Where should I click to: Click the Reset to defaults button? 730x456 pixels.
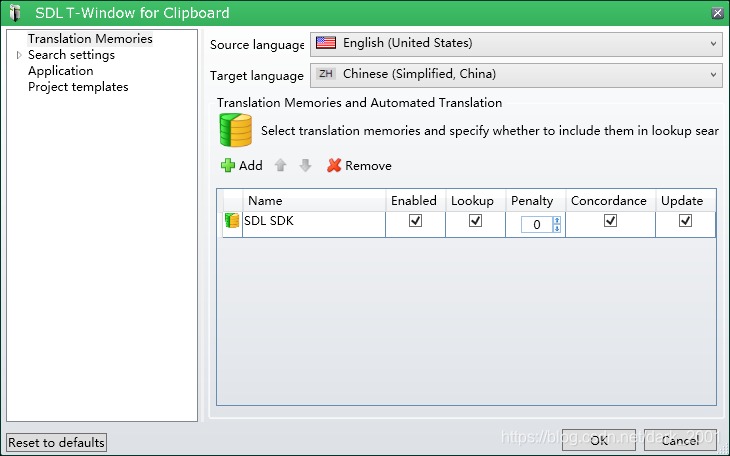point(56,442)
